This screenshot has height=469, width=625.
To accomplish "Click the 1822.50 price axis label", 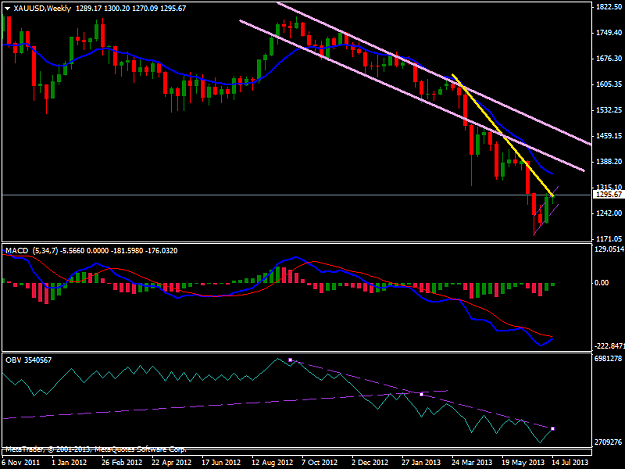I will click(609, 8).
